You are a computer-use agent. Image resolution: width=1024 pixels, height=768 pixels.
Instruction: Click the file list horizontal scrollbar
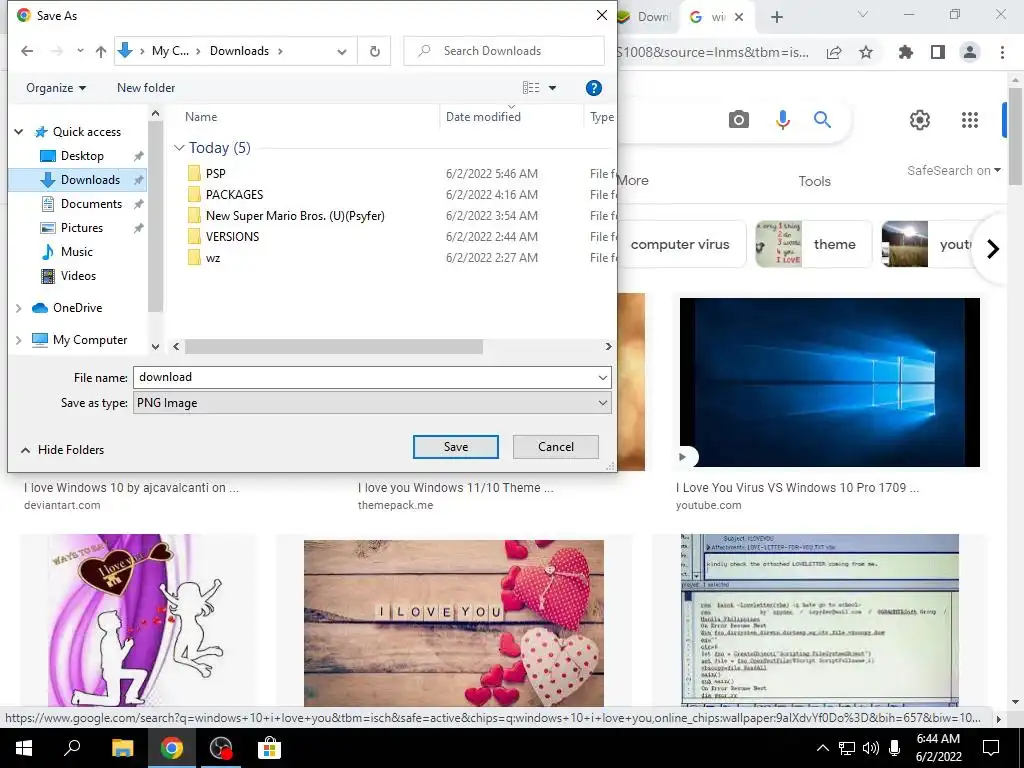coord(334,347)
